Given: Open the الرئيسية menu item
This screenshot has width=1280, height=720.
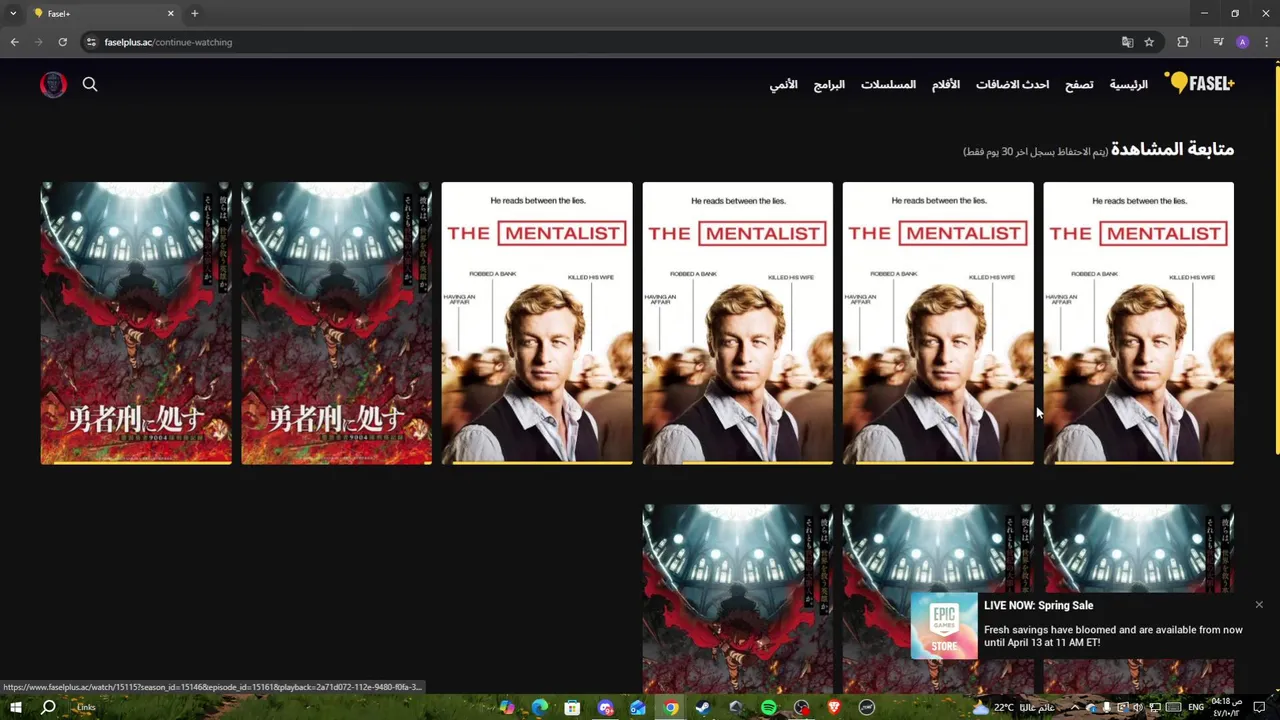Looking at the screenshot, I should click(1128, 85).
